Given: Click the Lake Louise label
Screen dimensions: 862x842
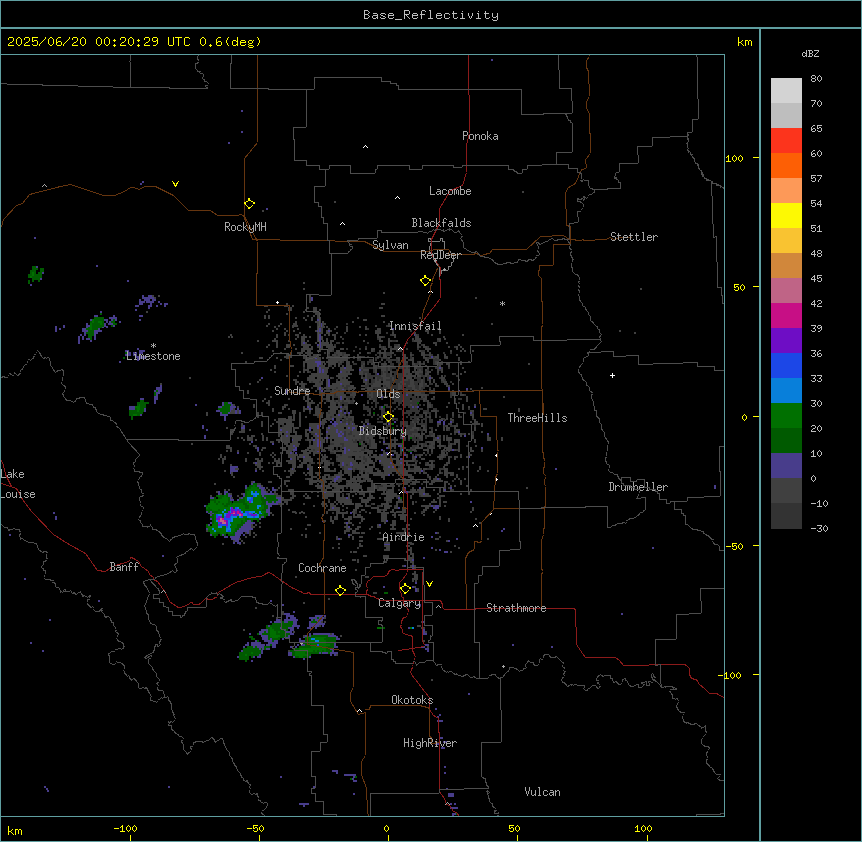Looking at the screenshot, I should tap(18, 484).
